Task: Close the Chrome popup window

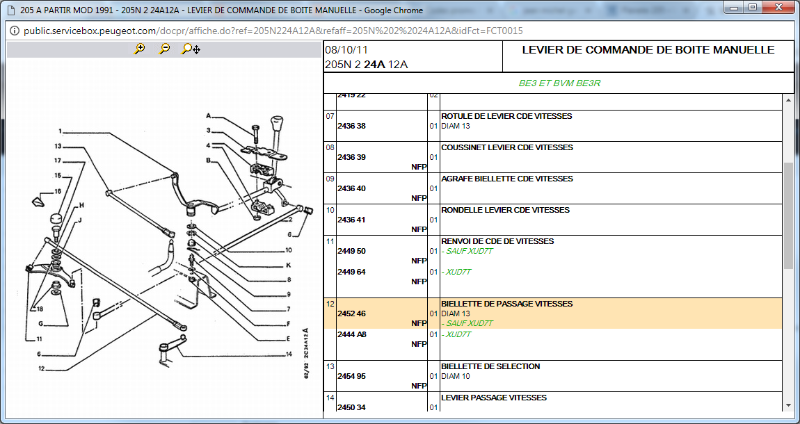Action: coord(779,7)
